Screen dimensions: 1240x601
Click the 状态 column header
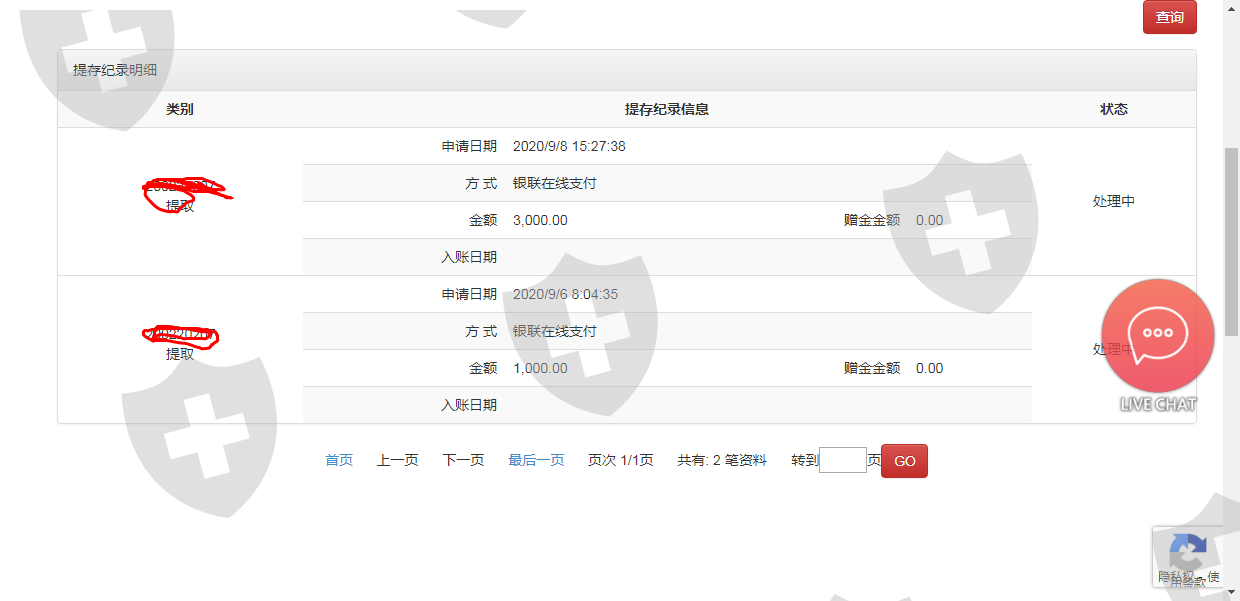1113,109
